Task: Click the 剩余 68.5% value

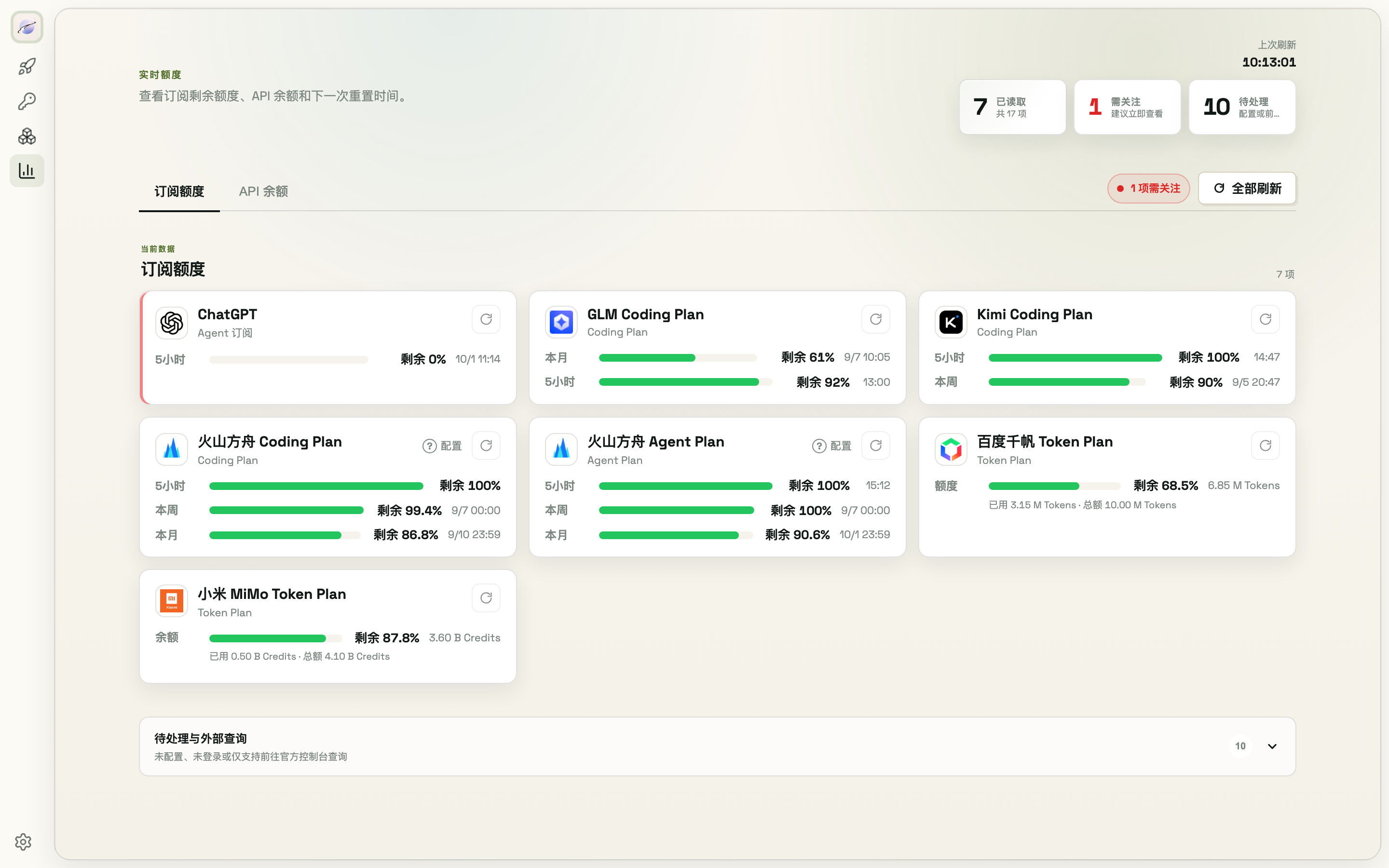Action: 1166,486
